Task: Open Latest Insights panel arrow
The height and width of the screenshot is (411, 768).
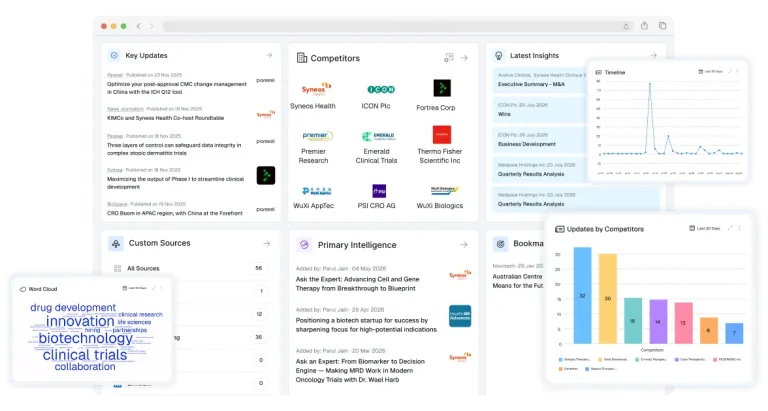Action: tap(653, 55)
